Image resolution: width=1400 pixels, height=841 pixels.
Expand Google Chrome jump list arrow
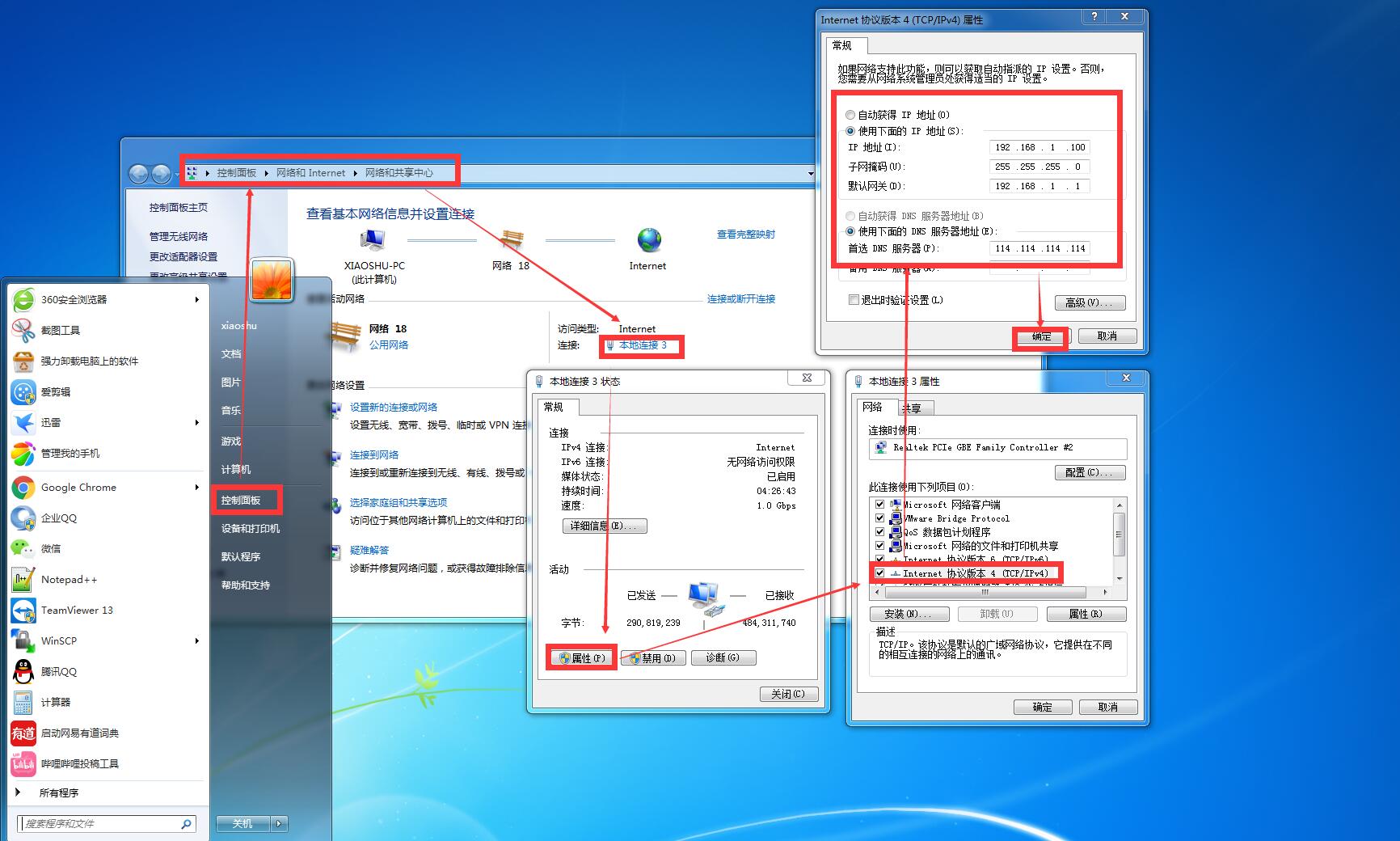click(x=196, y=487)
